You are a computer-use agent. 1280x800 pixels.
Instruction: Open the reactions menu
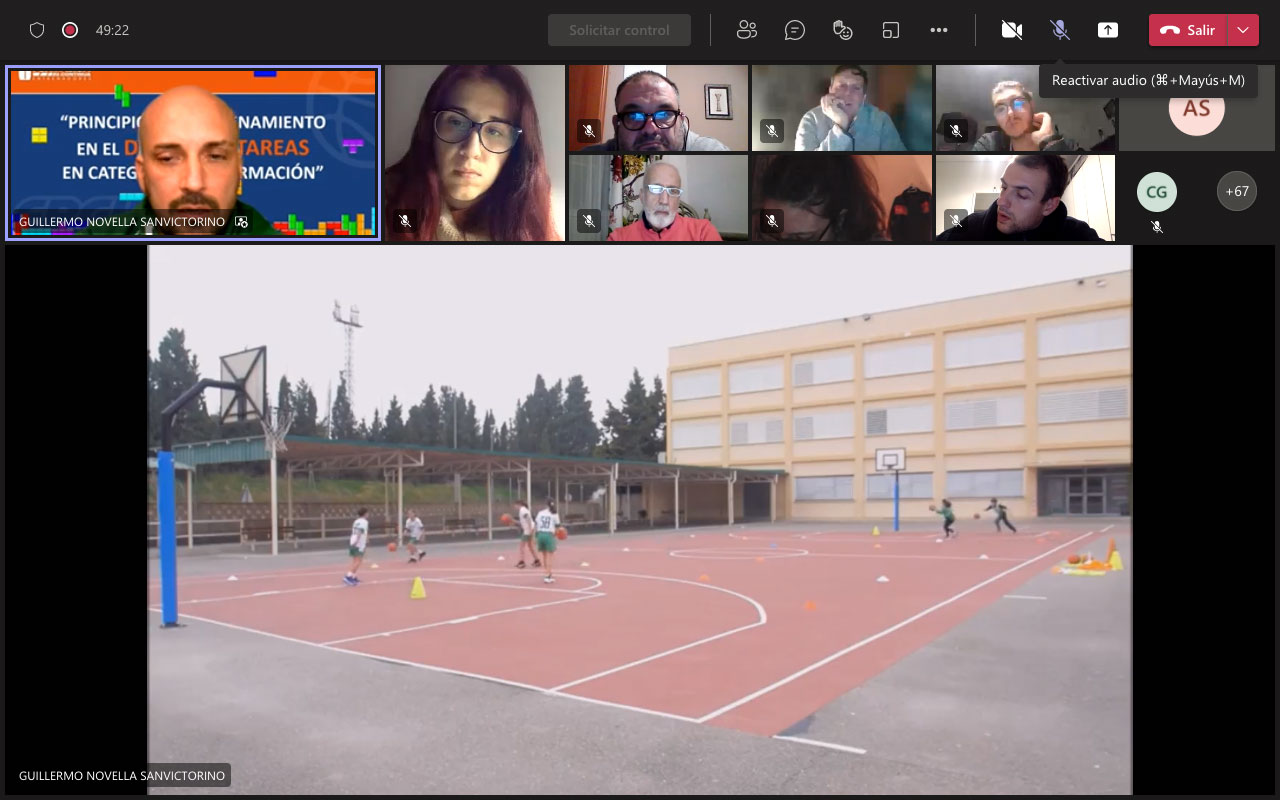click(x=843, y=30)
